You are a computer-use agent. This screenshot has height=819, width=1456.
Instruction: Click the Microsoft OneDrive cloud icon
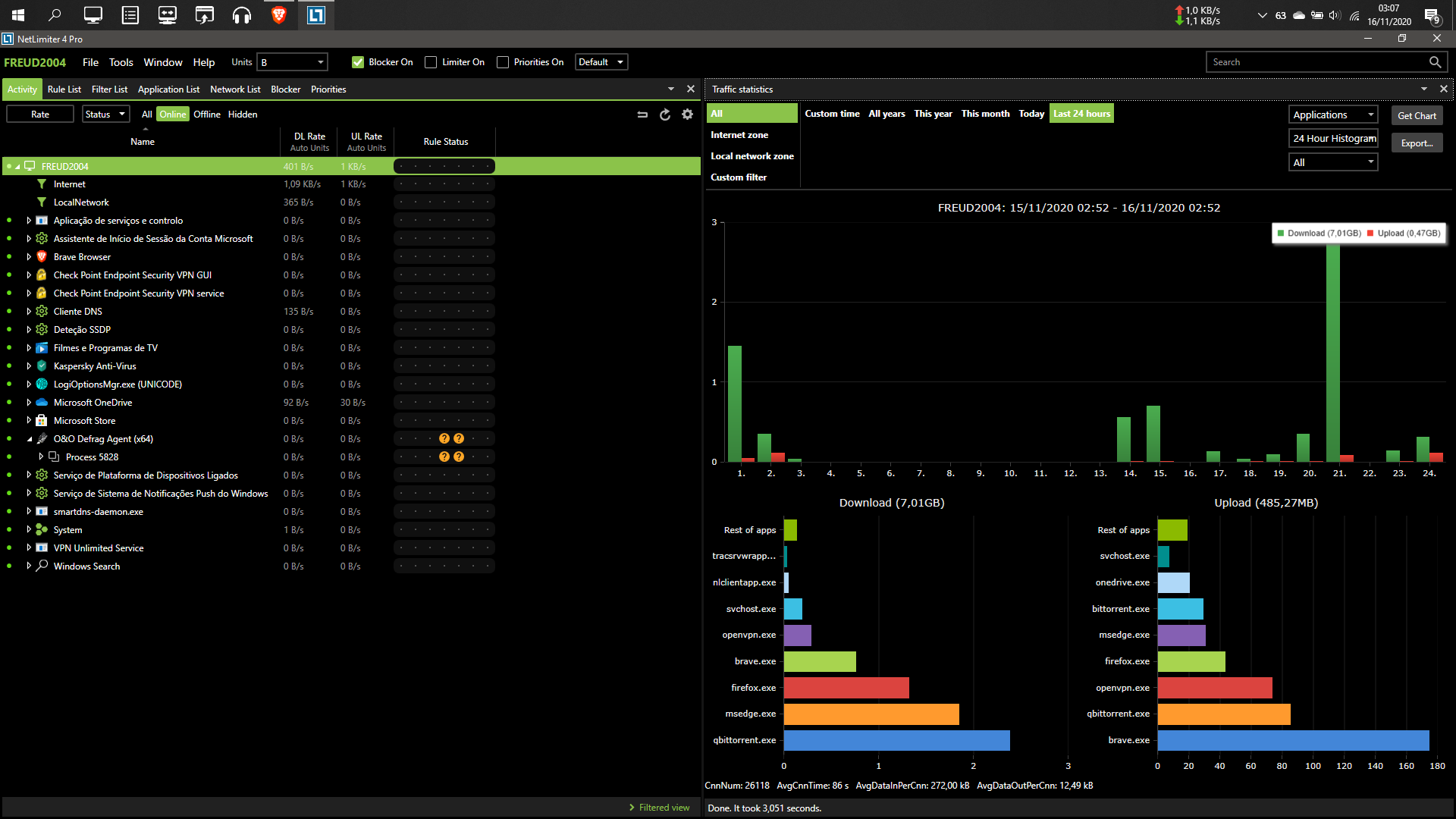pos(42,403)
